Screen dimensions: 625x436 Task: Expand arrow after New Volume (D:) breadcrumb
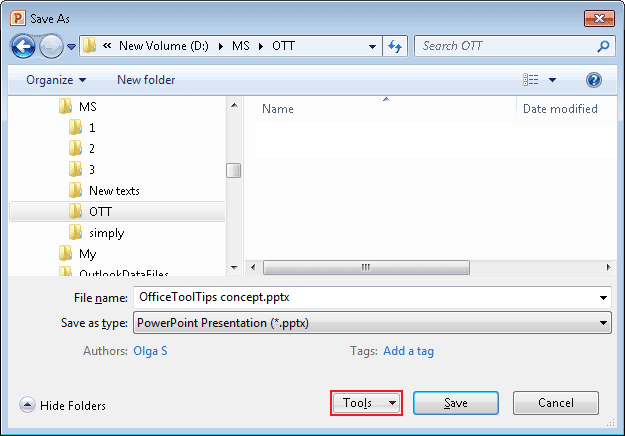pos(221,46)
